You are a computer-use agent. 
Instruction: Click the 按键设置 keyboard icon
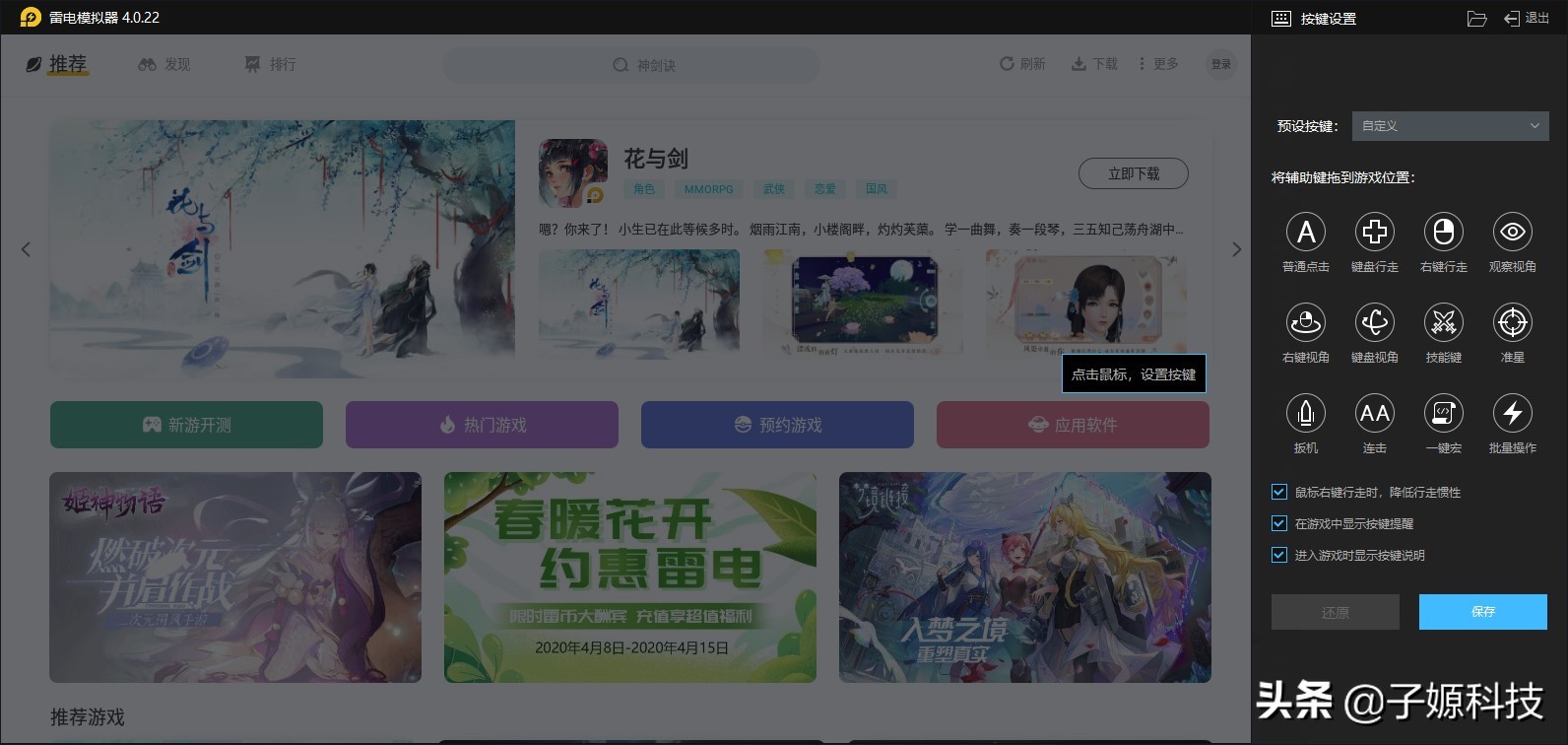[x=1281, y=19]
